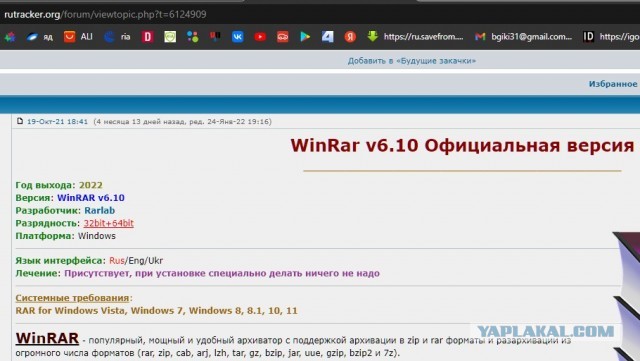Viewport: 640px width, 361px height.
Task: Click the rutracker.org address bar
Action: pos(105,15)
